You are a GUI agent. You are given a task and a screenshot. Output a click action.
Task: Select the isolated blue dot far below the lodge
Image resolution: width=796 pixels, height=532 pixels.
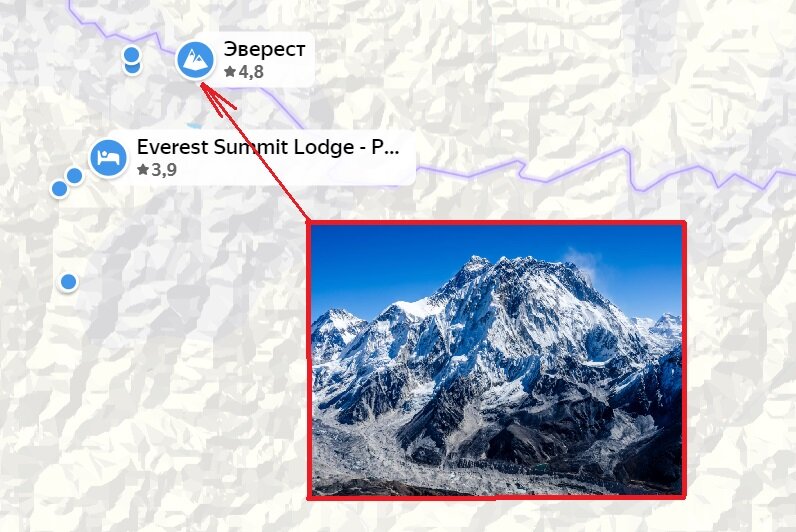coord(69,282)
